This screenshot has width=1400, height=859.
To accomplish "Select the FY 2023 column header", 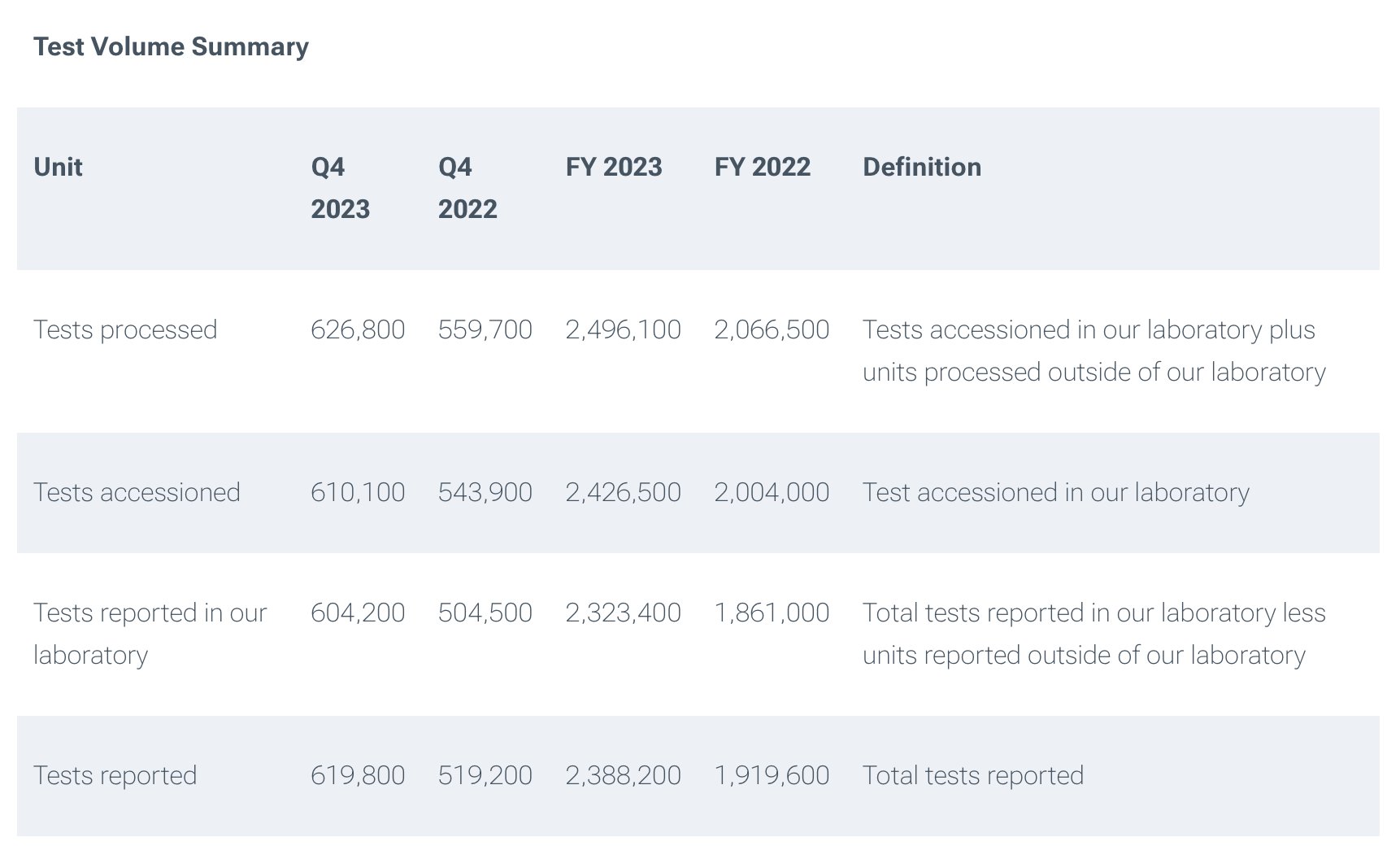I will tap(614, 167).
